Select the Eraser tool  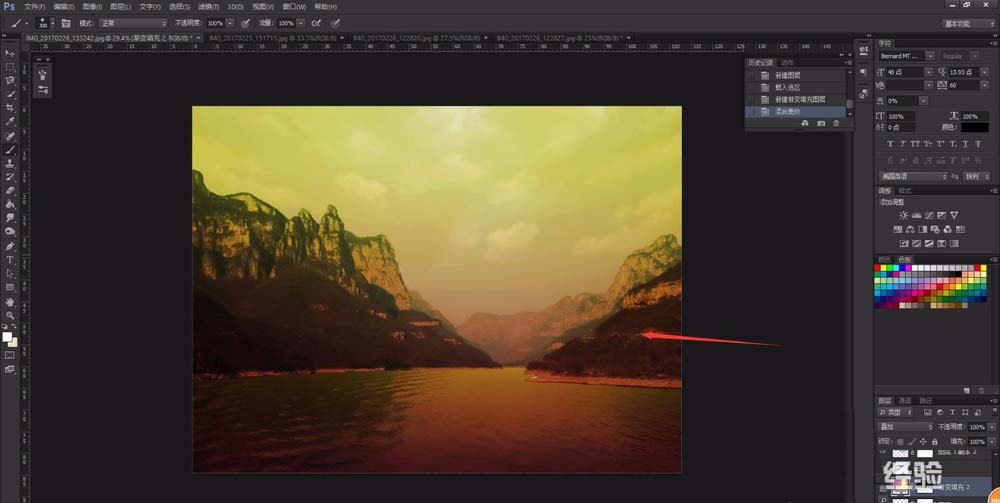10,190
